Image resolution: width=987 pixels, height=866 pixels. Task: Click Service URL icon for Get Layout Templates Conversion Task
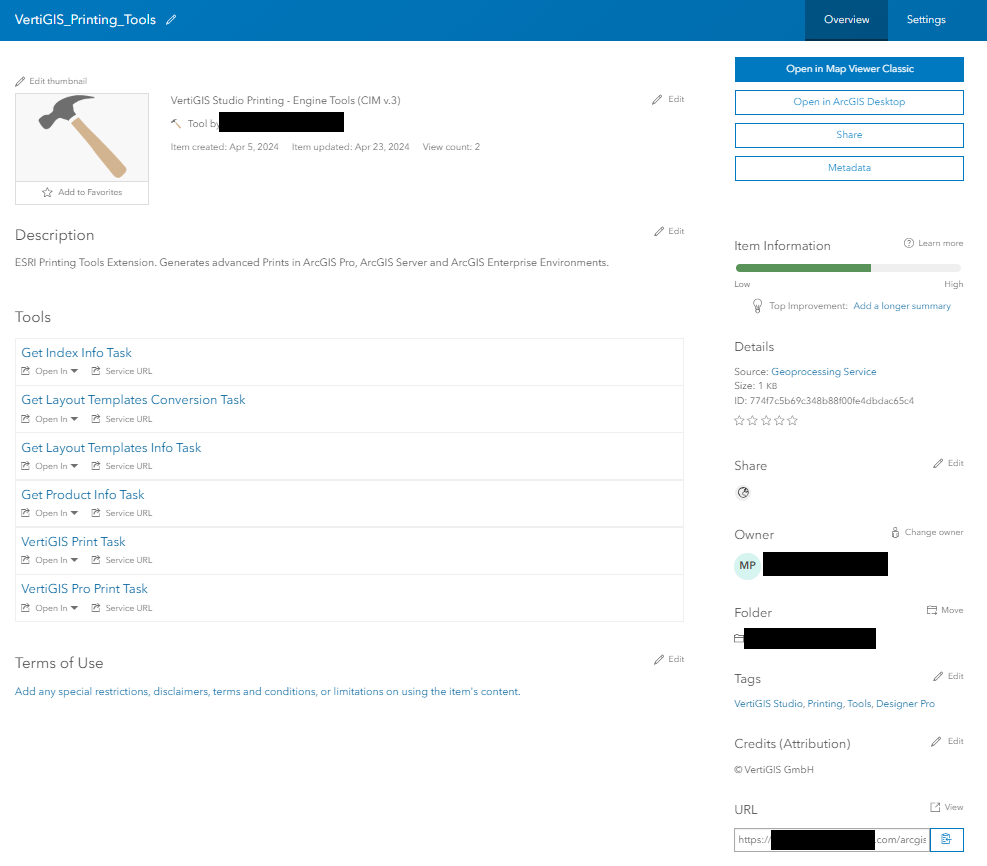click(96, 419)
